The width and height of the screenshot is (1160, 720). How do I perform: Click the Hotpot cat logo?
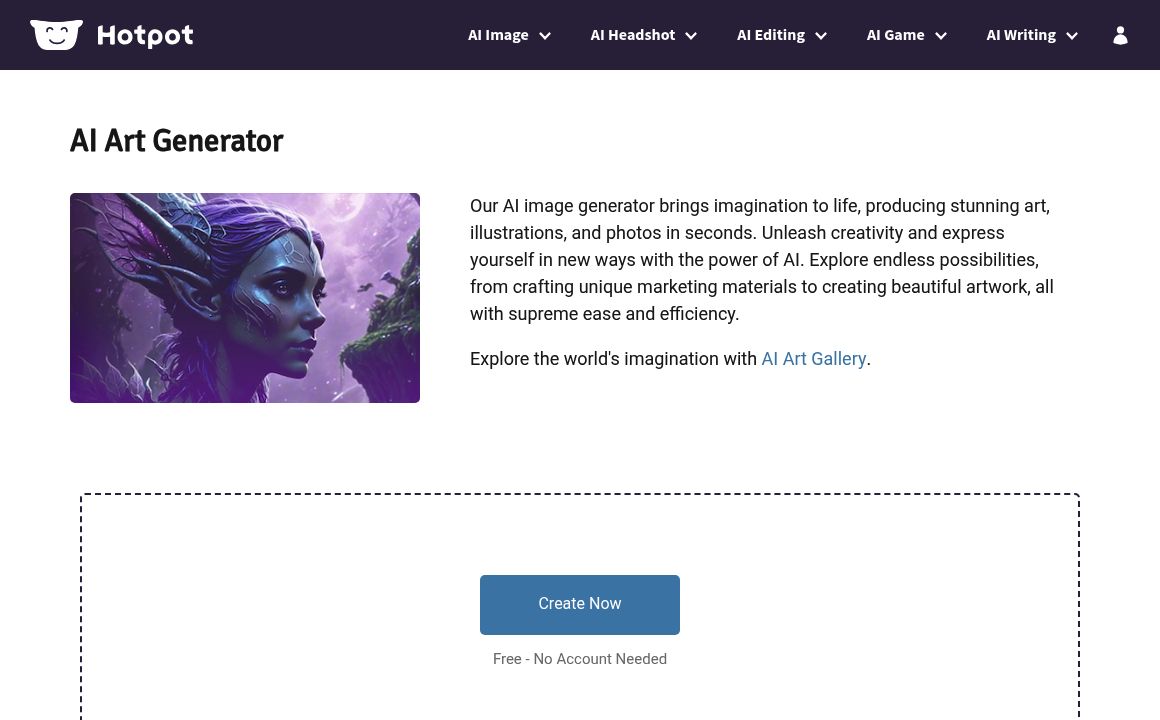[x=56, y=34]
